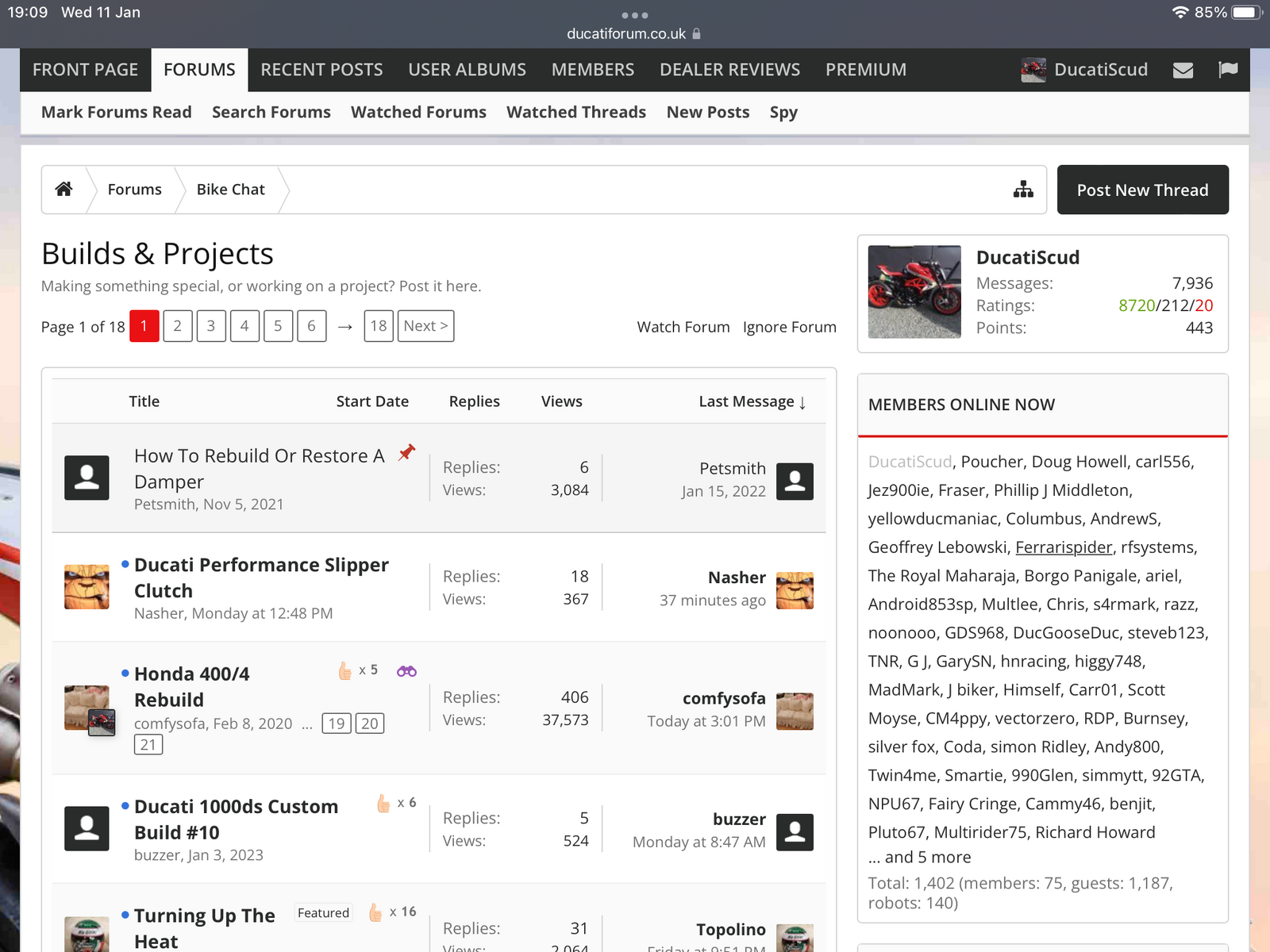Go to the home breadcrumb icon
The image size is (1270, 952).
pyautogui.click(x=63, y=189)
